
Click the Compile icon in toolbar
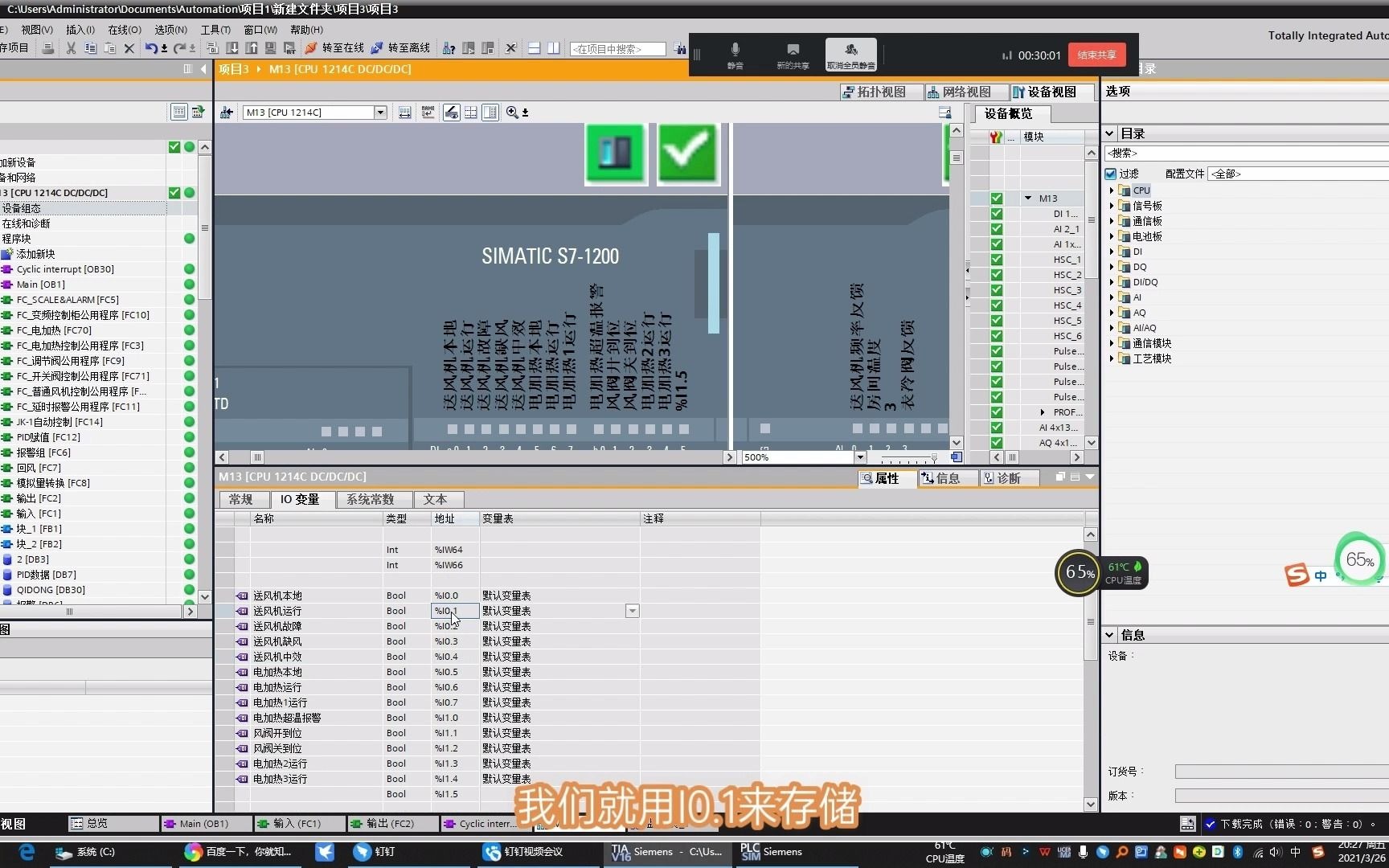point(213,48)
